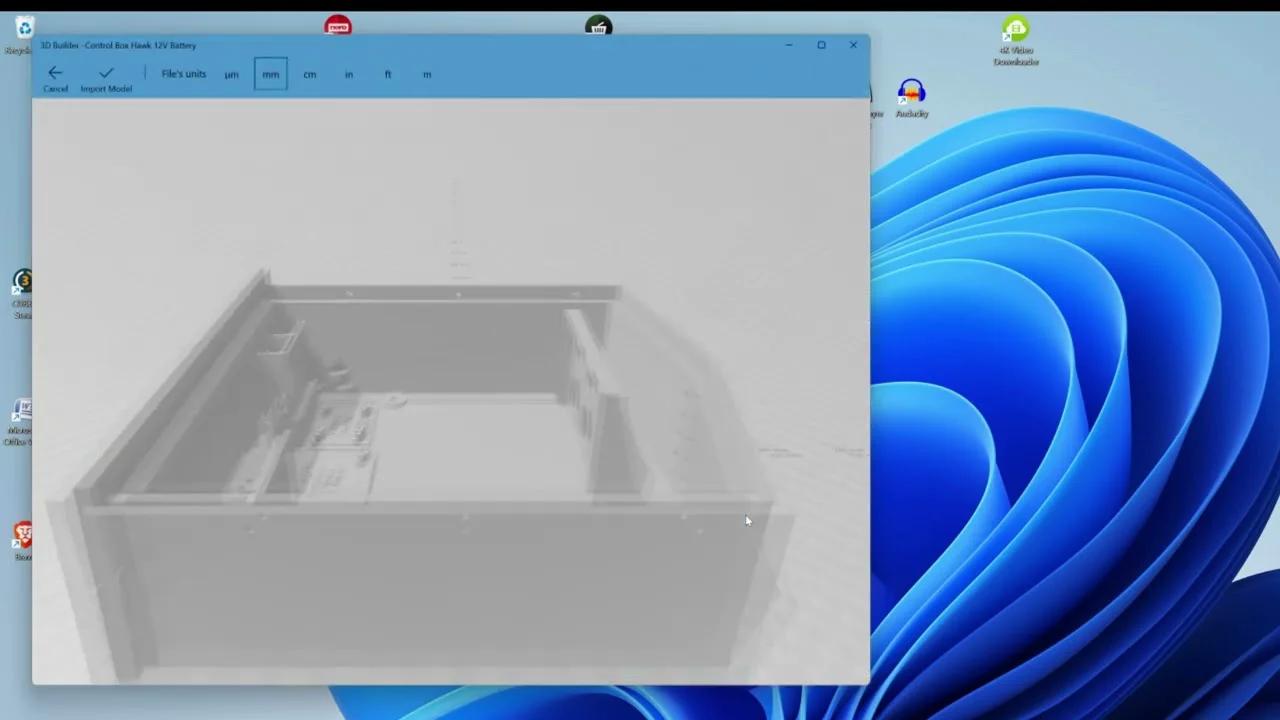The width and height of the screenshot is (1280, 720).
Task: Launch the Brave browser shortcut
Action: click(23, 538)
